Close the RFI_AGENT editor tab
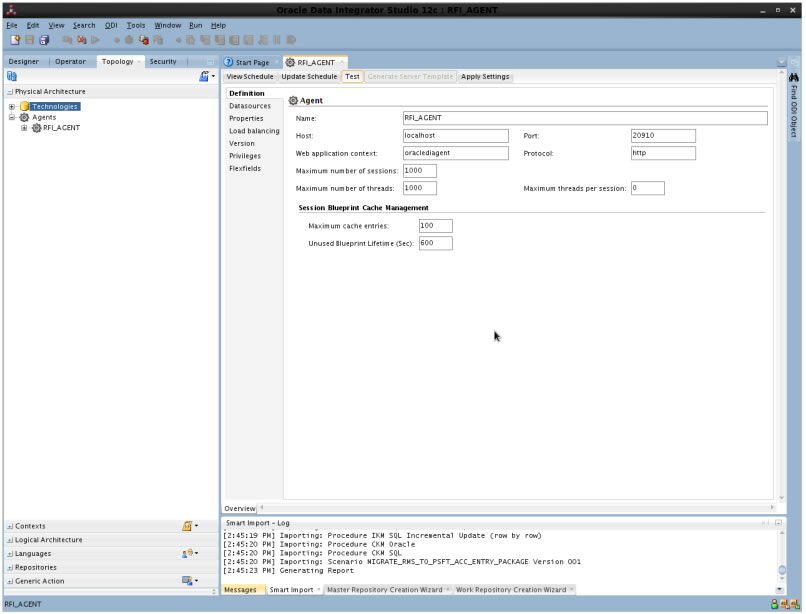 [342, 62]
